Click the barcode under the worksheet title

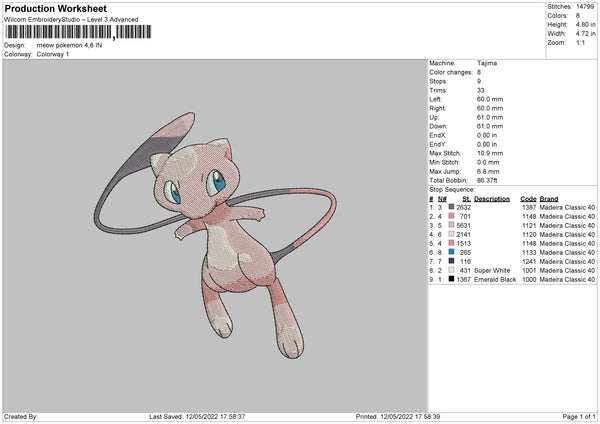pos(78,32)
